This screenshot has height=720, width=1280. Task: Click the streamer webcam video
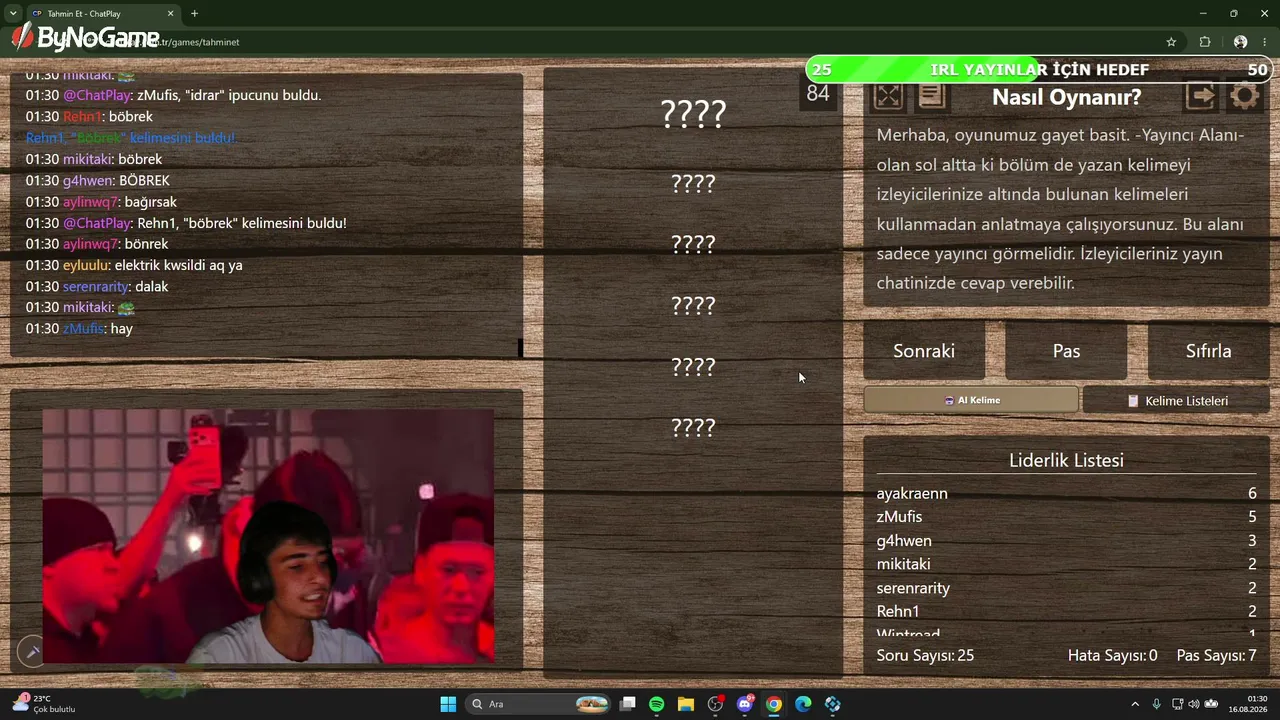pyautogui.click(x=268, y=535)
